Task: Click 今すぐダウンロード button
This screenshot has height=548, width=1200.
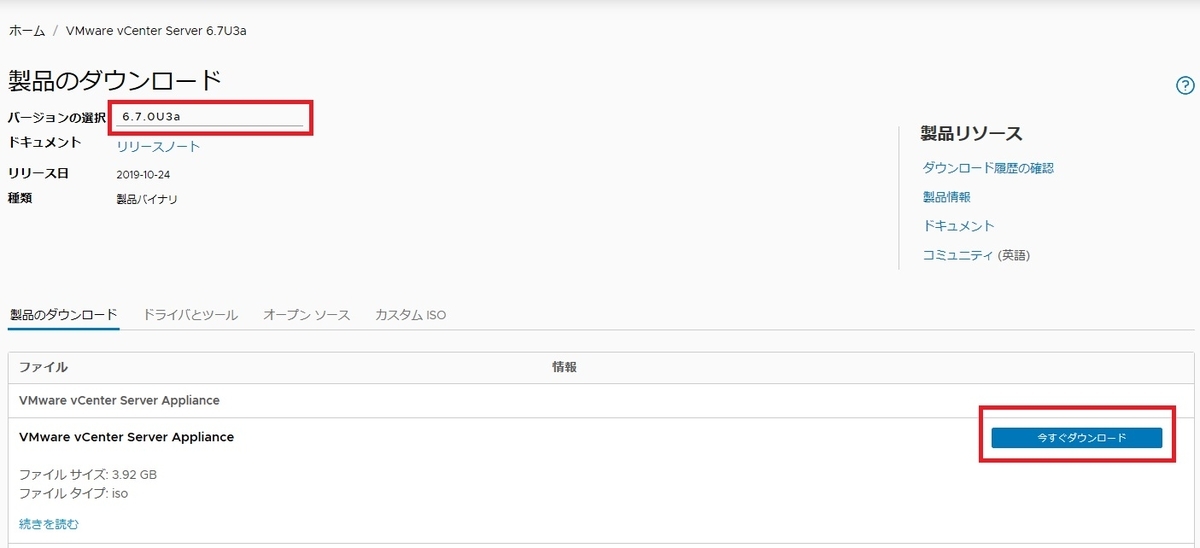Action: [x=1077, y=438]
